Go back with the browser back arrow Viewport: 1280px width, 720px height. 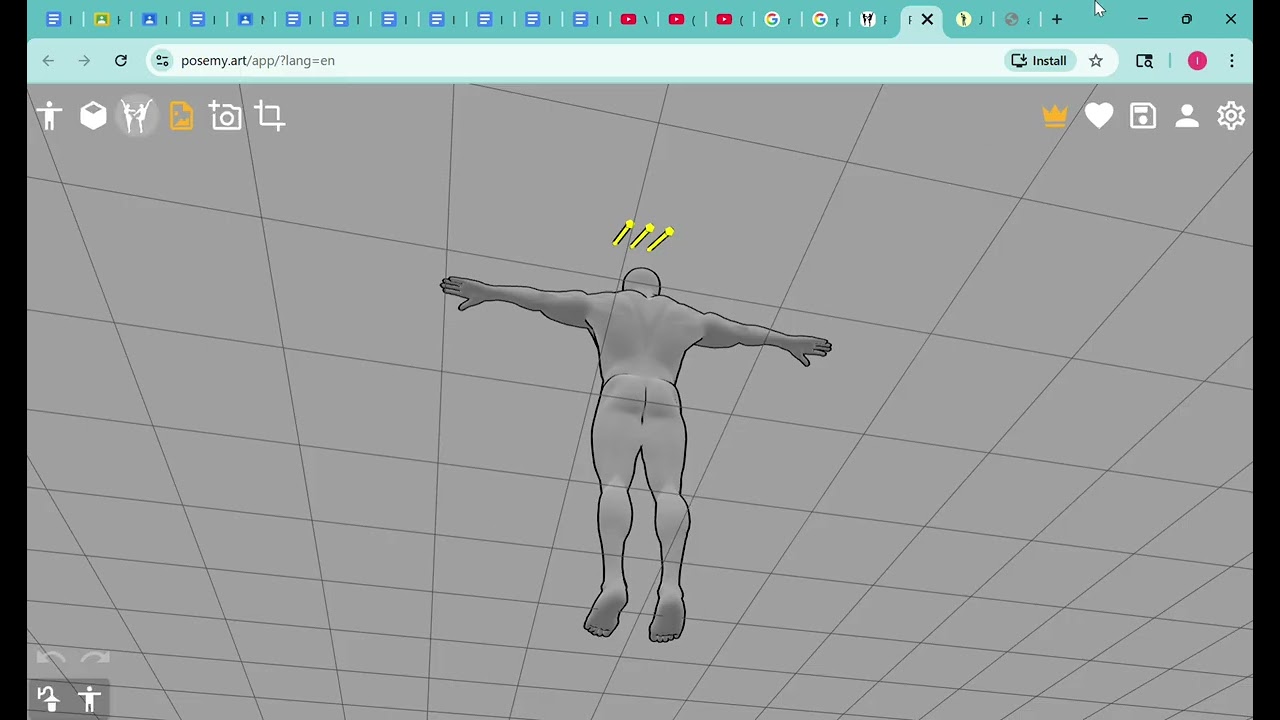coord(48,61)
